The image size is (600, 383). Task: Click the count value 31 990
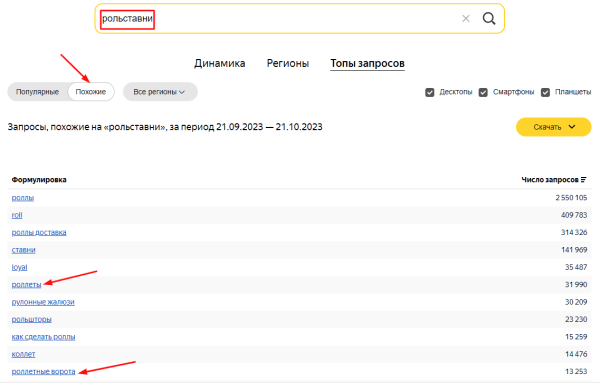point(576,285)
